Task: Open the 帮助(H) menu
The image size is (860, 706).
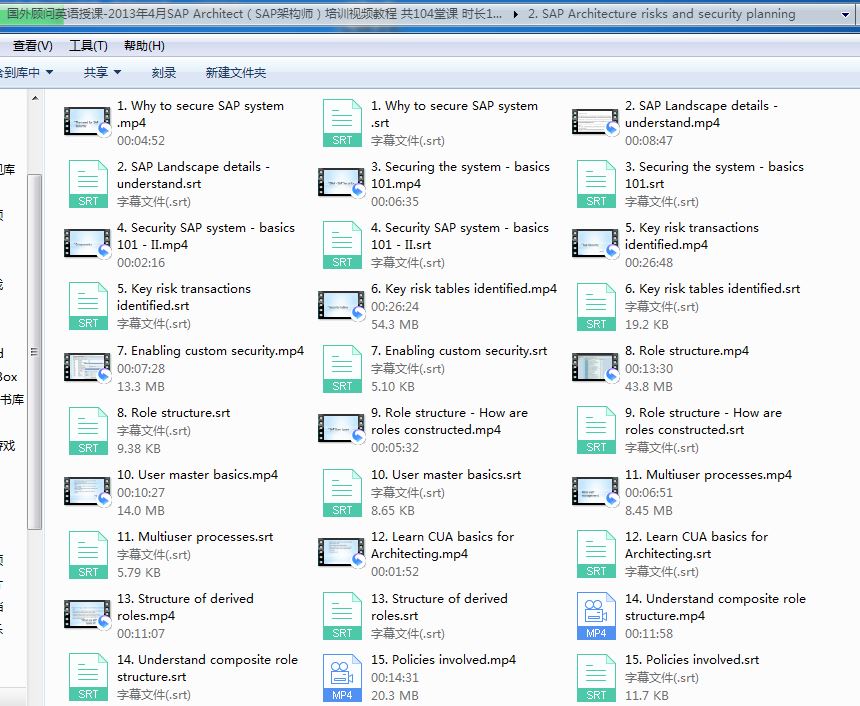Action: (144, 46)
